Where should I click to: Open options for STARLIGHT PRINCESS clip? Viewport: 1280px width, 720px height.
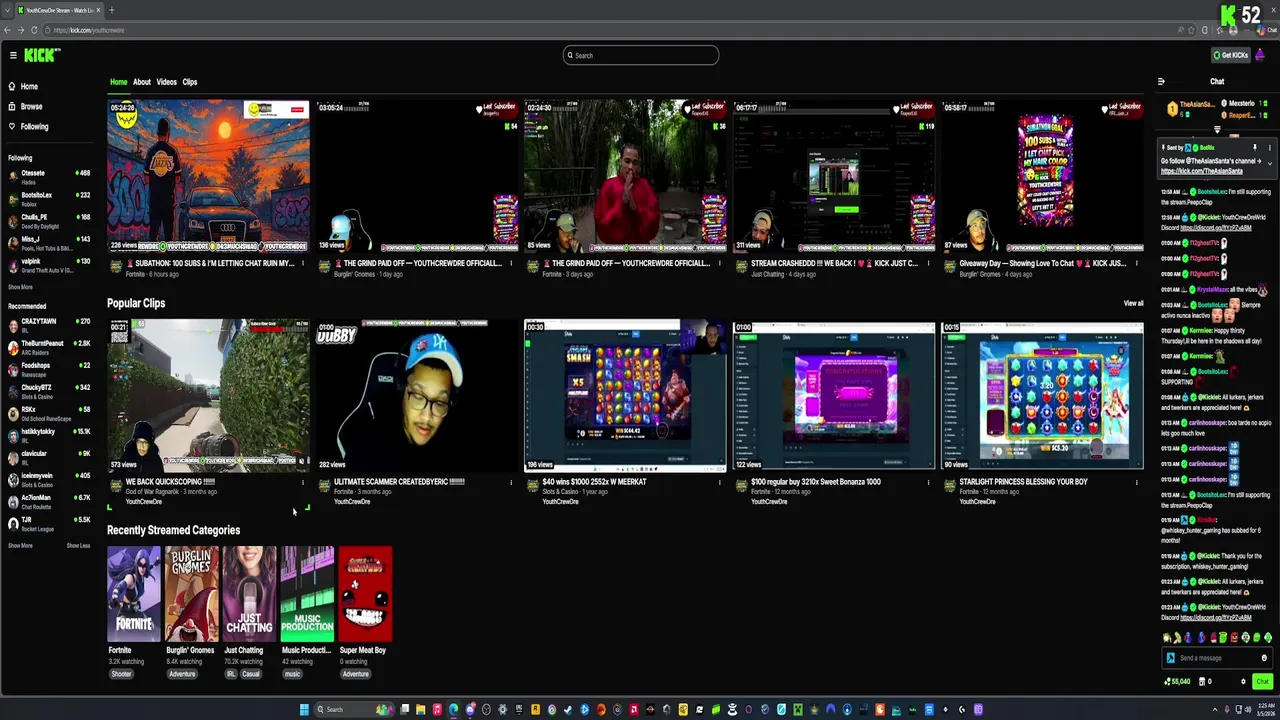(x=1136, y=482)
